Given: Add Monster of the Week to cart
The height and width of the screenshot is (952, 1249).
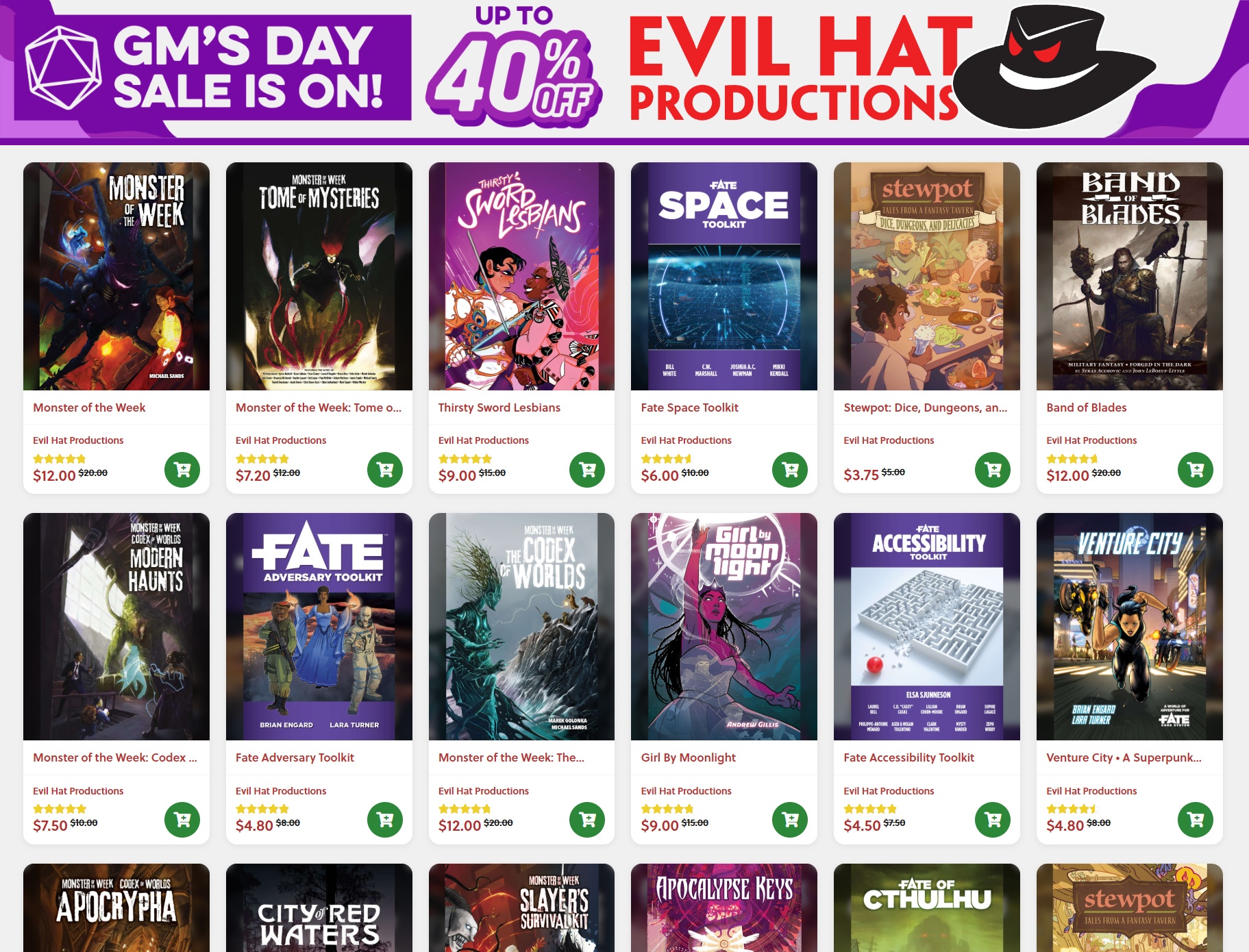Looking at the screenshot, I should pos(182,470).
